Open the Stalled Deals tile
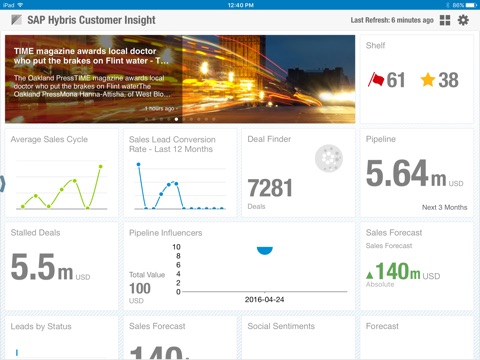480x360 pixels. [61, 266]
